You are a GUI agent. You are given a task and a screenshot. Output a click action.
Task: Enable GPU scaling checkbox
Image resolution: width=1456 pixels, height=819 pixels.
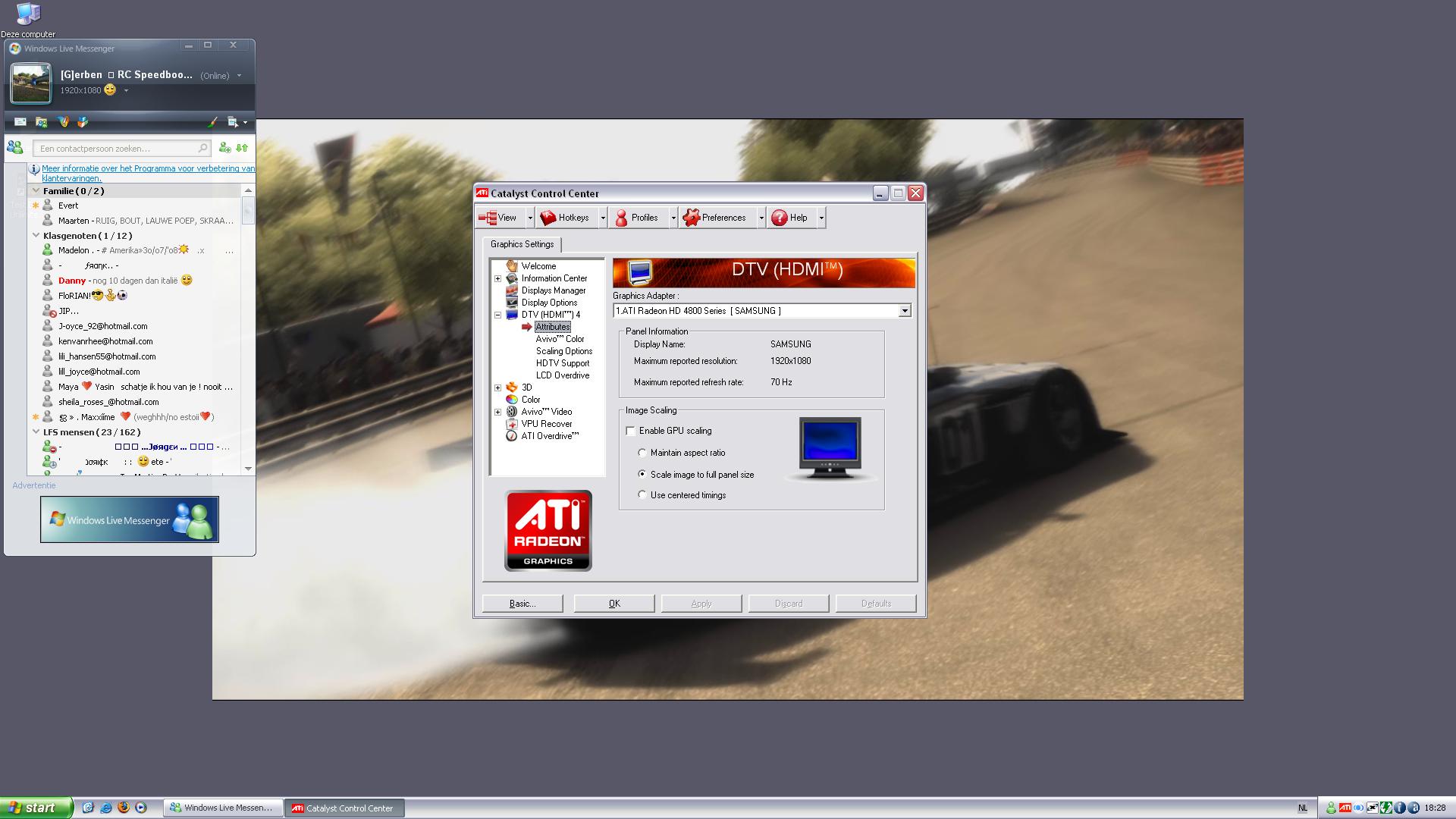coord(631,431)
